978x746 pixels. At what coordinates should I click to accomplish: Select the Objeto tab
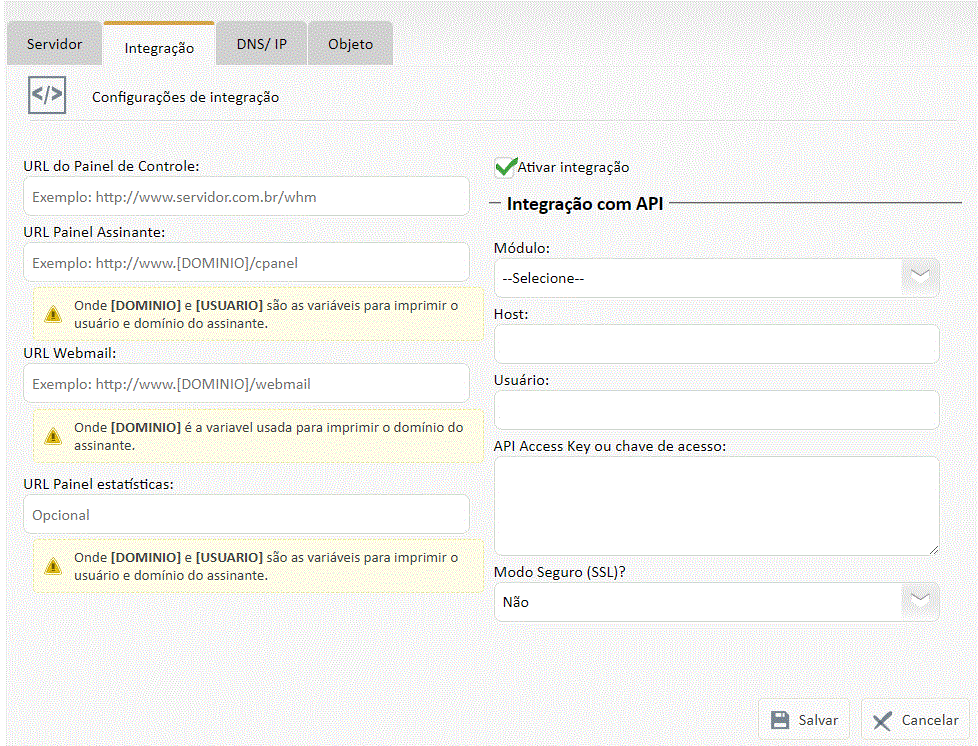click(350, 44)
